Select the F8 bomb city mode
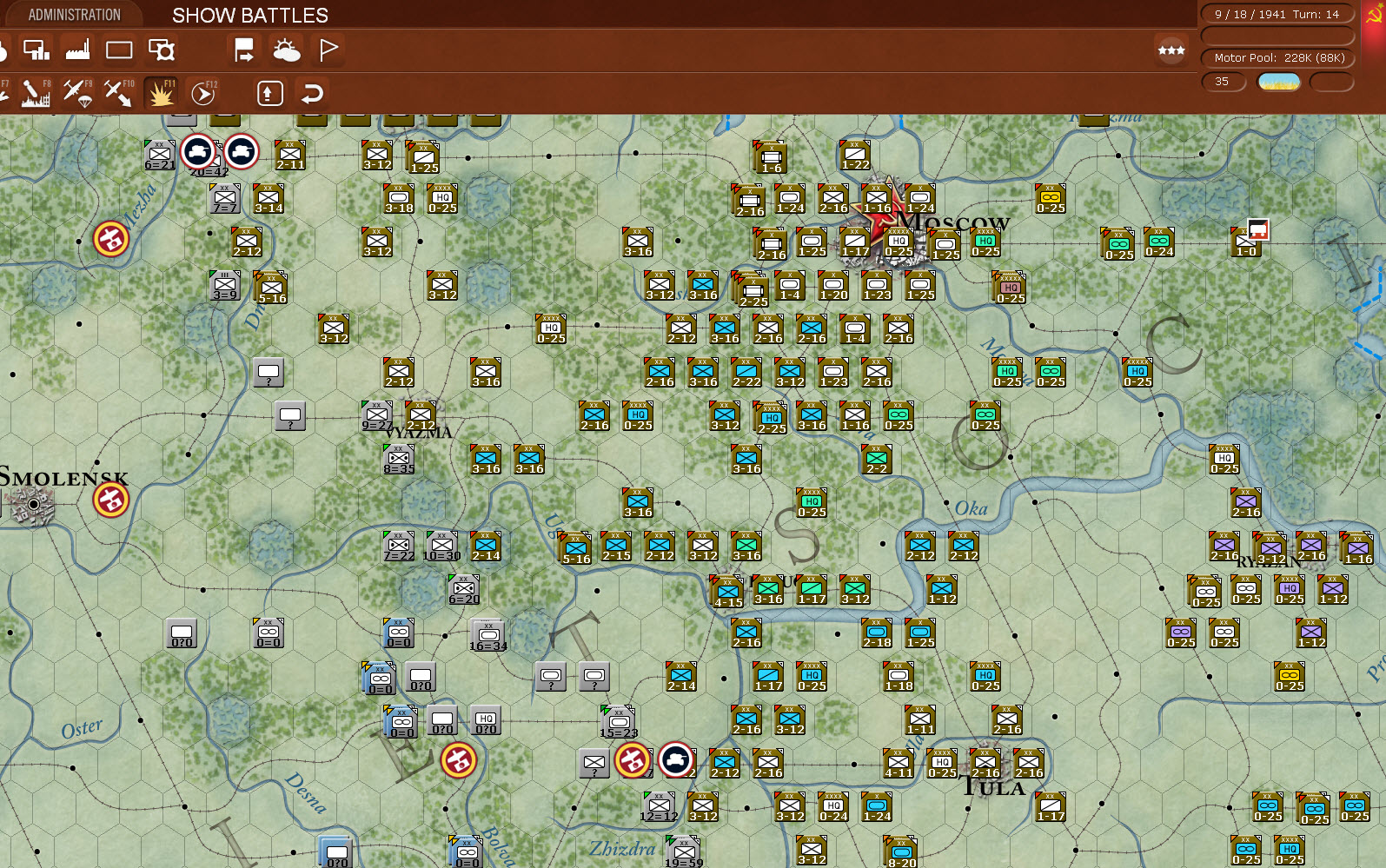Viewport: 1386px width, 868px height. coord(36,92)
